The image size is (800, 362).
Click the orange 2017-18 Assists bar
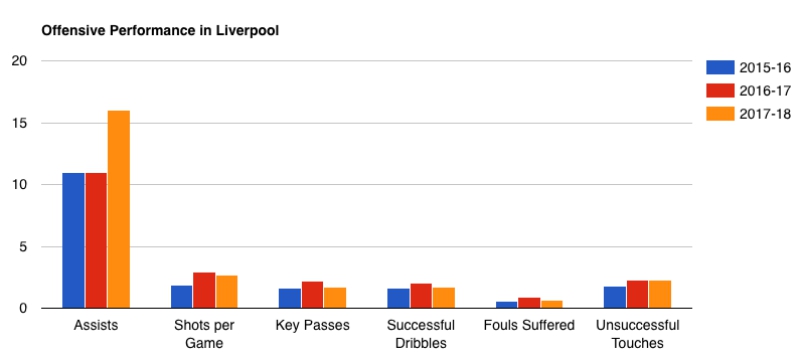click(x=119, y=210)
